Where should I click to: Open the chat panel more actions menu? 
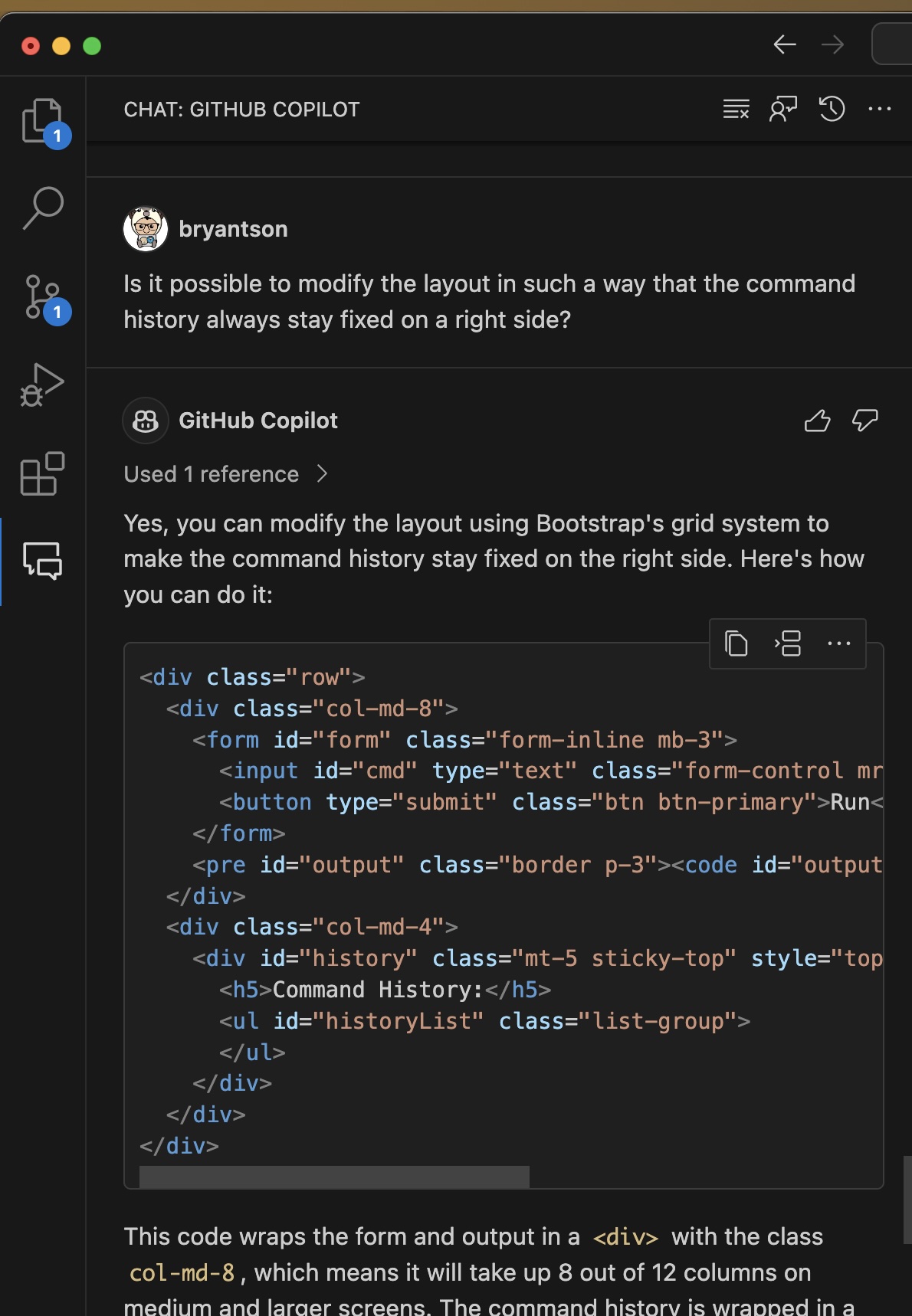(880, 110)
